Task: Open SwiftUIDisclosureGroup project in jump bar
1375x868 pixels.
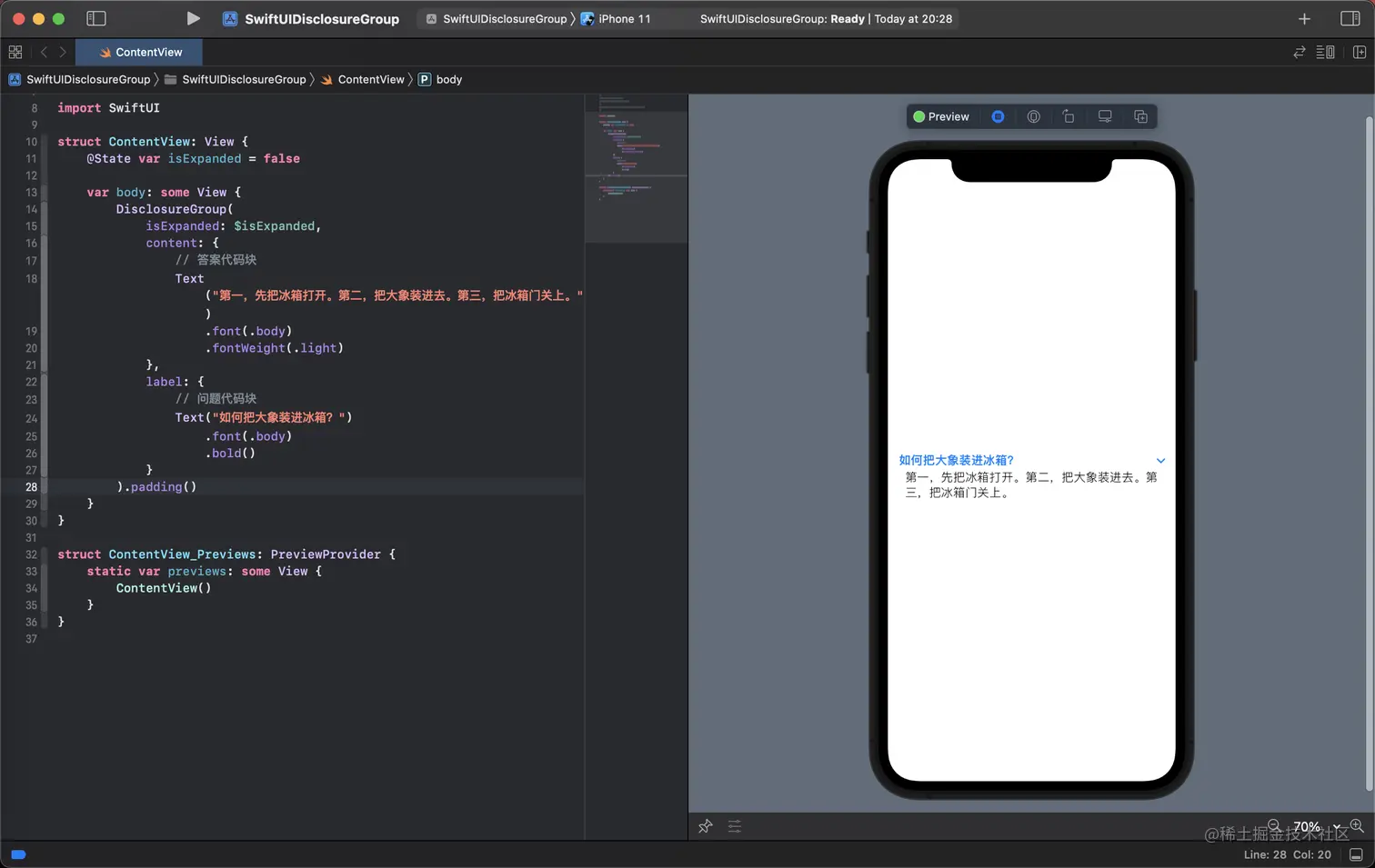Action: coord(80,79)
